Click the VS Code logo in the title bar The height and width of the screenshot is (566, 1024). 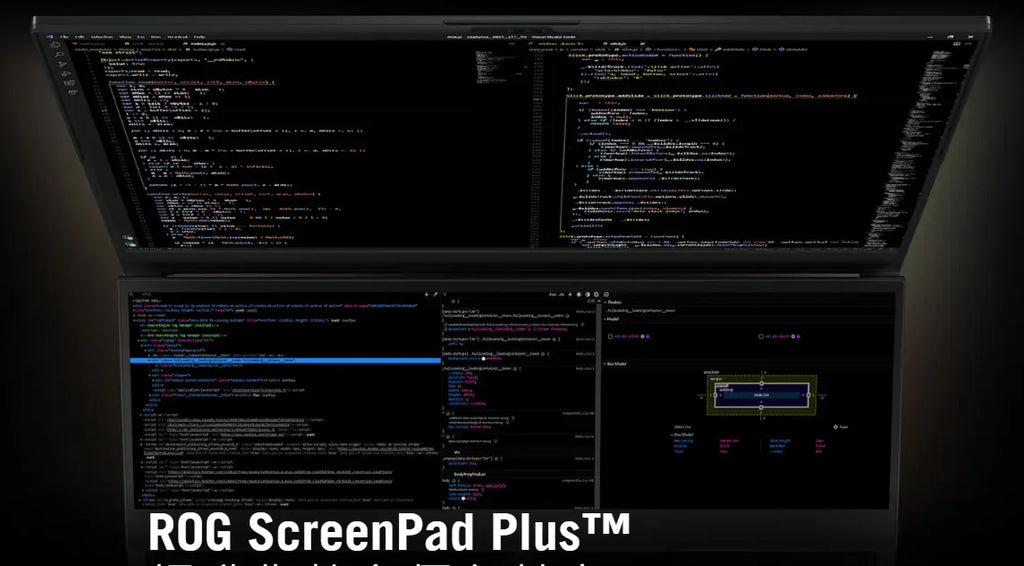click(50, 37)
